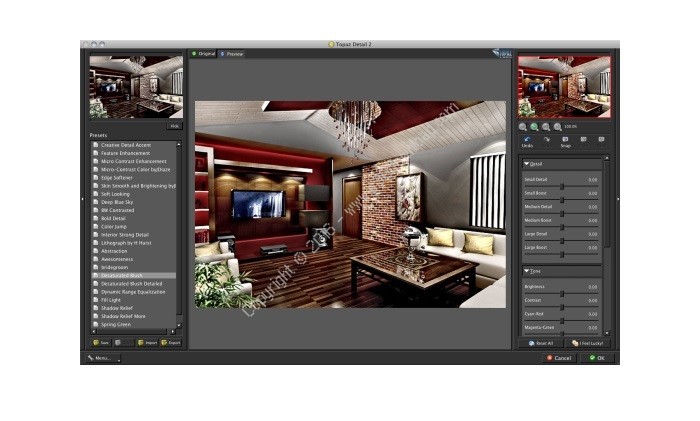The height and width of the screenshot is (421, 700).
Task: Click the Hide button under the navigator
Action: tap(174, 126)
